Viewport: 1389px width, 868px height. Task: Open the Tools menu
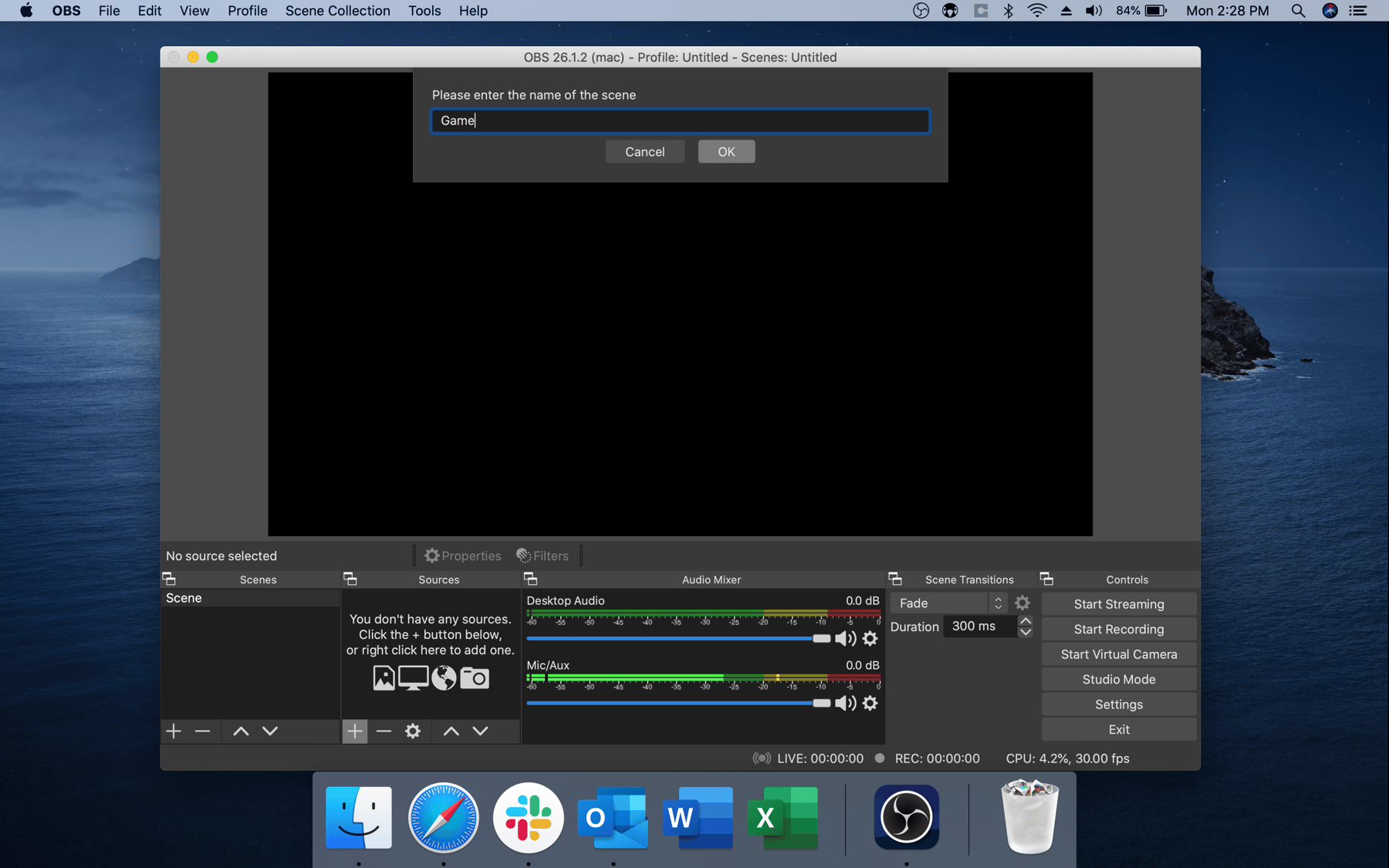pyautogui.click(x=424, y=11)
